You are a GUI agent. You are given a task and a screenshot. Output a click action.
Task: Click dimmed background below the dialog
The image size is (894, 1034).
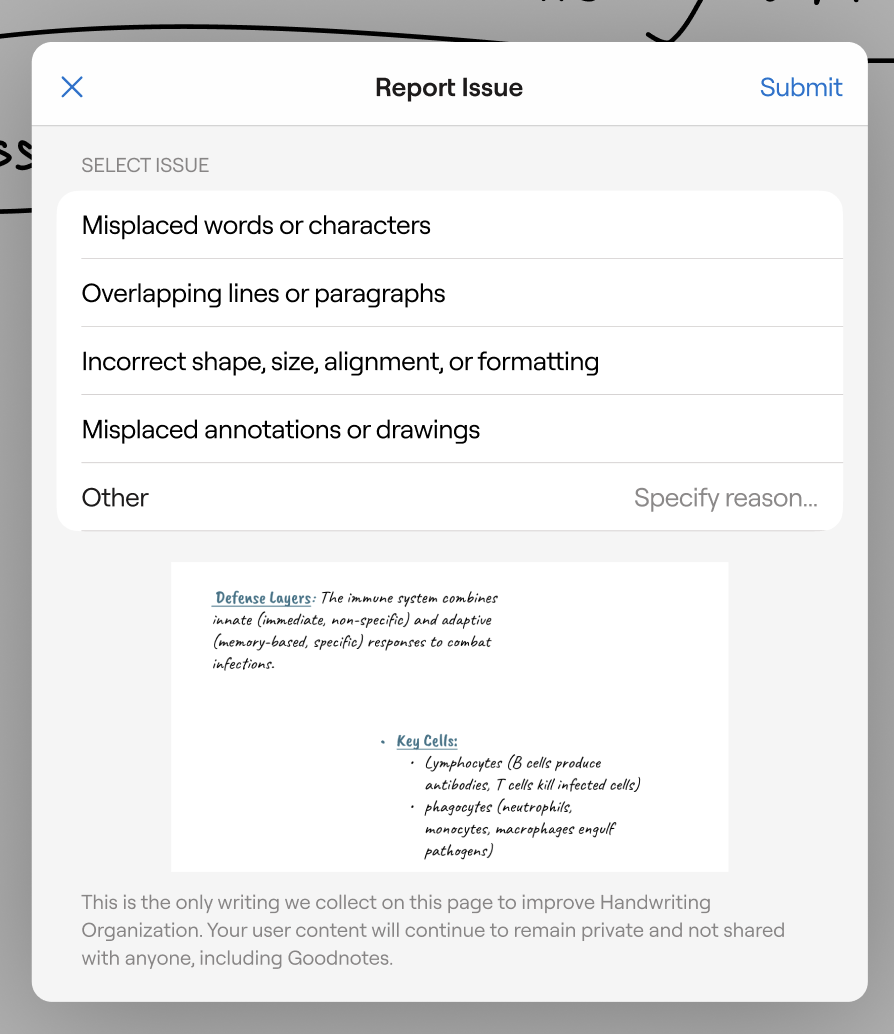tap(447, 1019)
